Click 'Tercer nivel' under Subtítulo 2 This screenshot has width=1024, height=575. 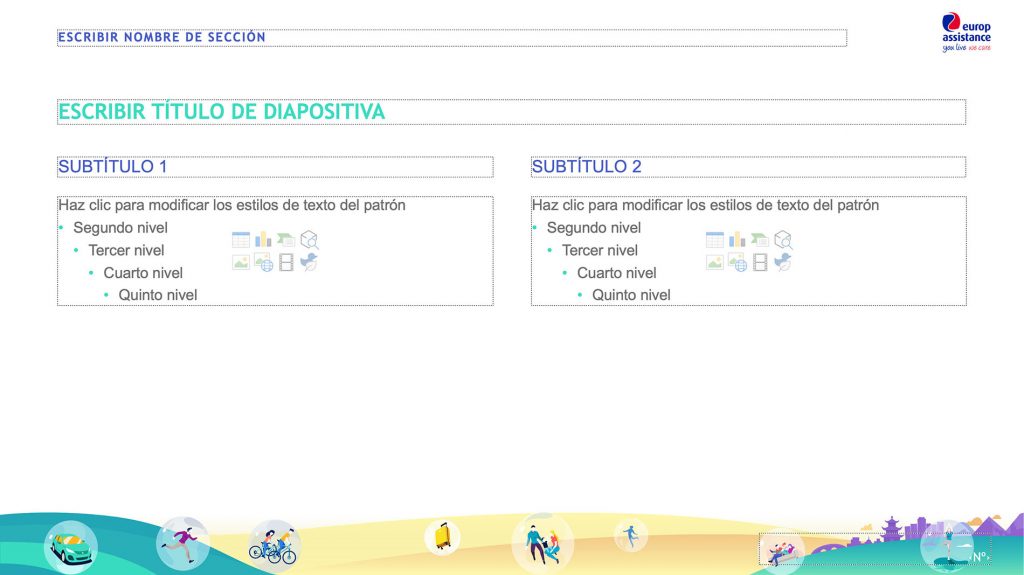coord(600,250)
